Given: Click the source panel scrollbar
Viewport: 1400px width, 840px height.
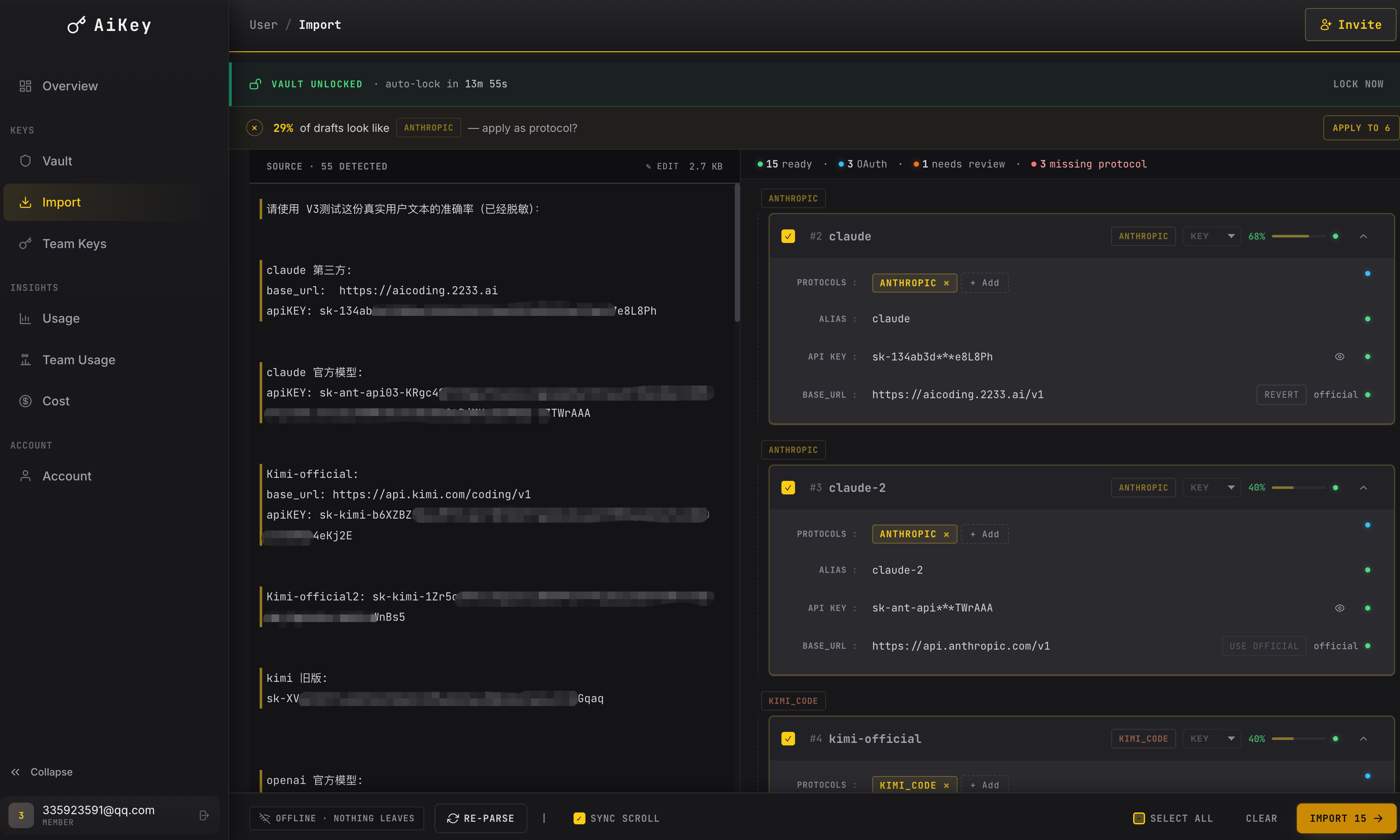Looking at the screenshot, I should (737, 252).
